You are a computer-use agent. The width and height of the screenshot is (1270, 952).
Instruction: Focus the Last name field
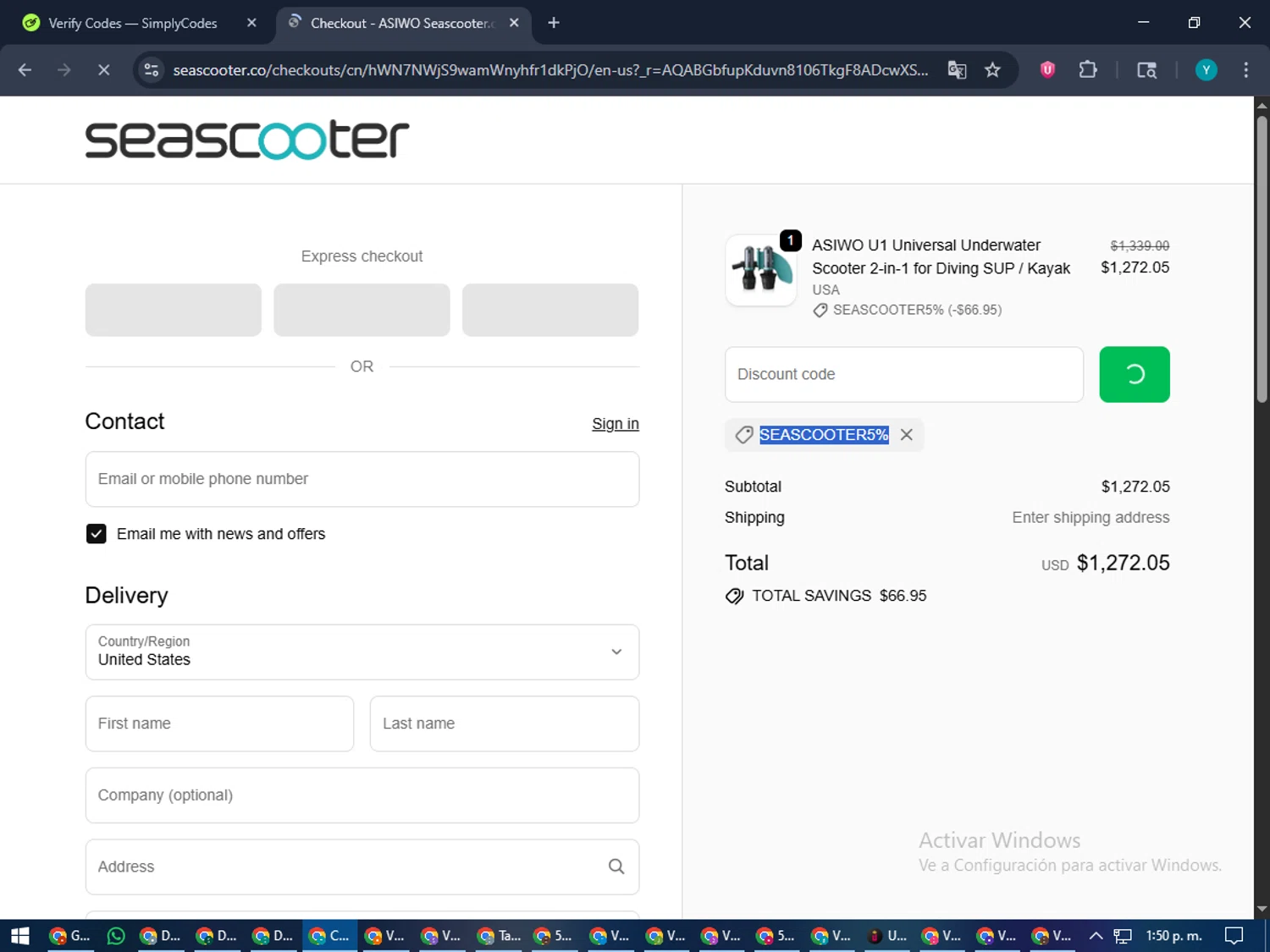[x=505, y=724]
